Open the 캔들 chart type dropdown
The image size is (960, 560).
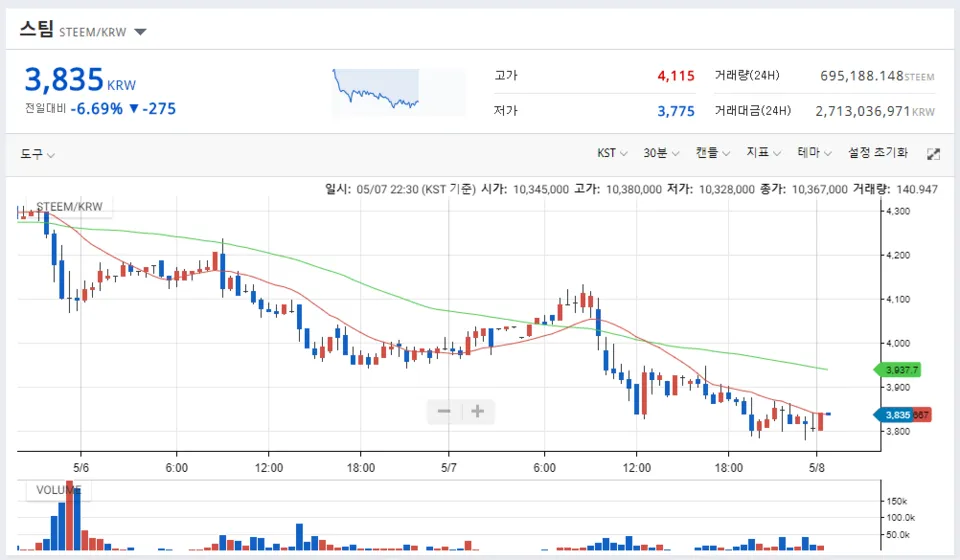712,152
